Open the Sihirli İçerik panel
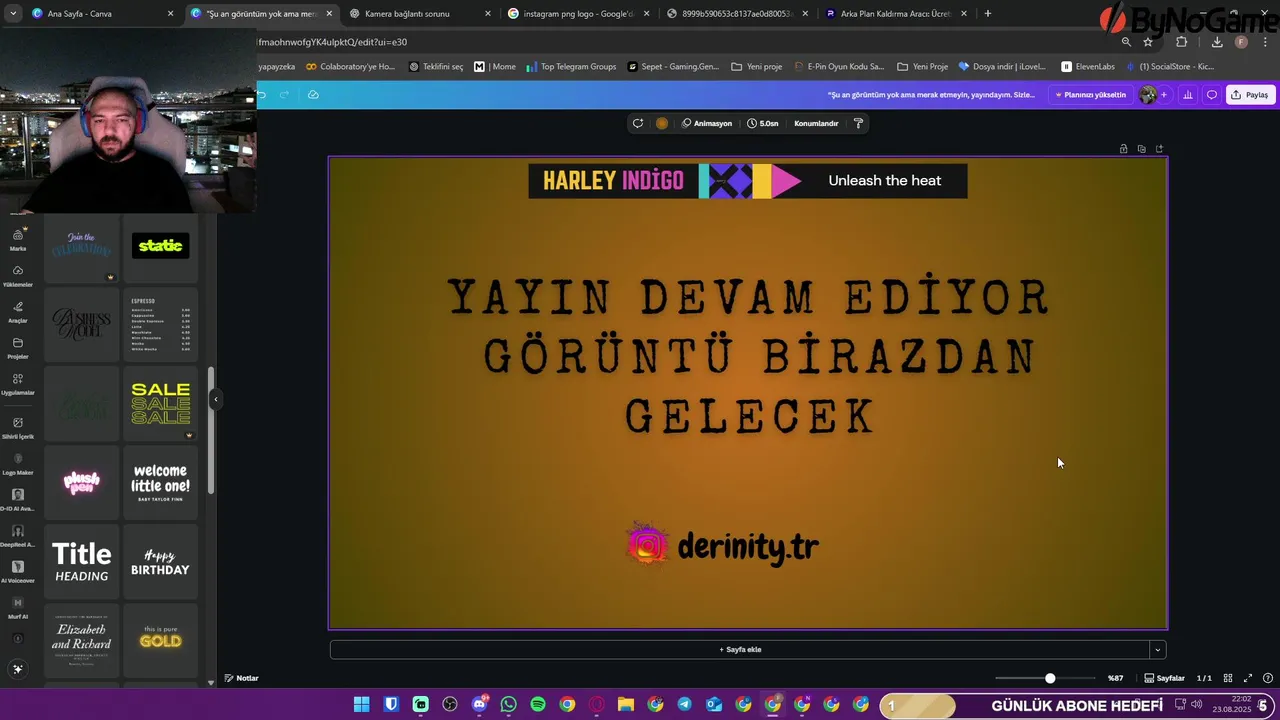 click(x=18, y=428)
